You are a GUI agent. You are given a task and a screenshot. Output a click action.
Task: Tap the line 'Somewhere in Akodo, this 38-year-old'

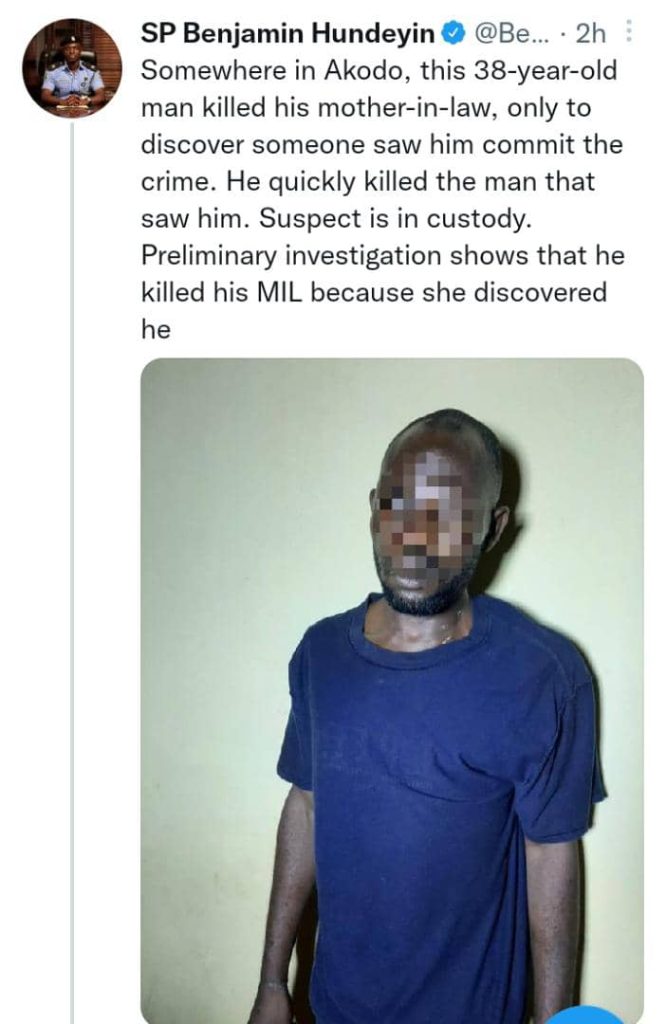(379, 70)
